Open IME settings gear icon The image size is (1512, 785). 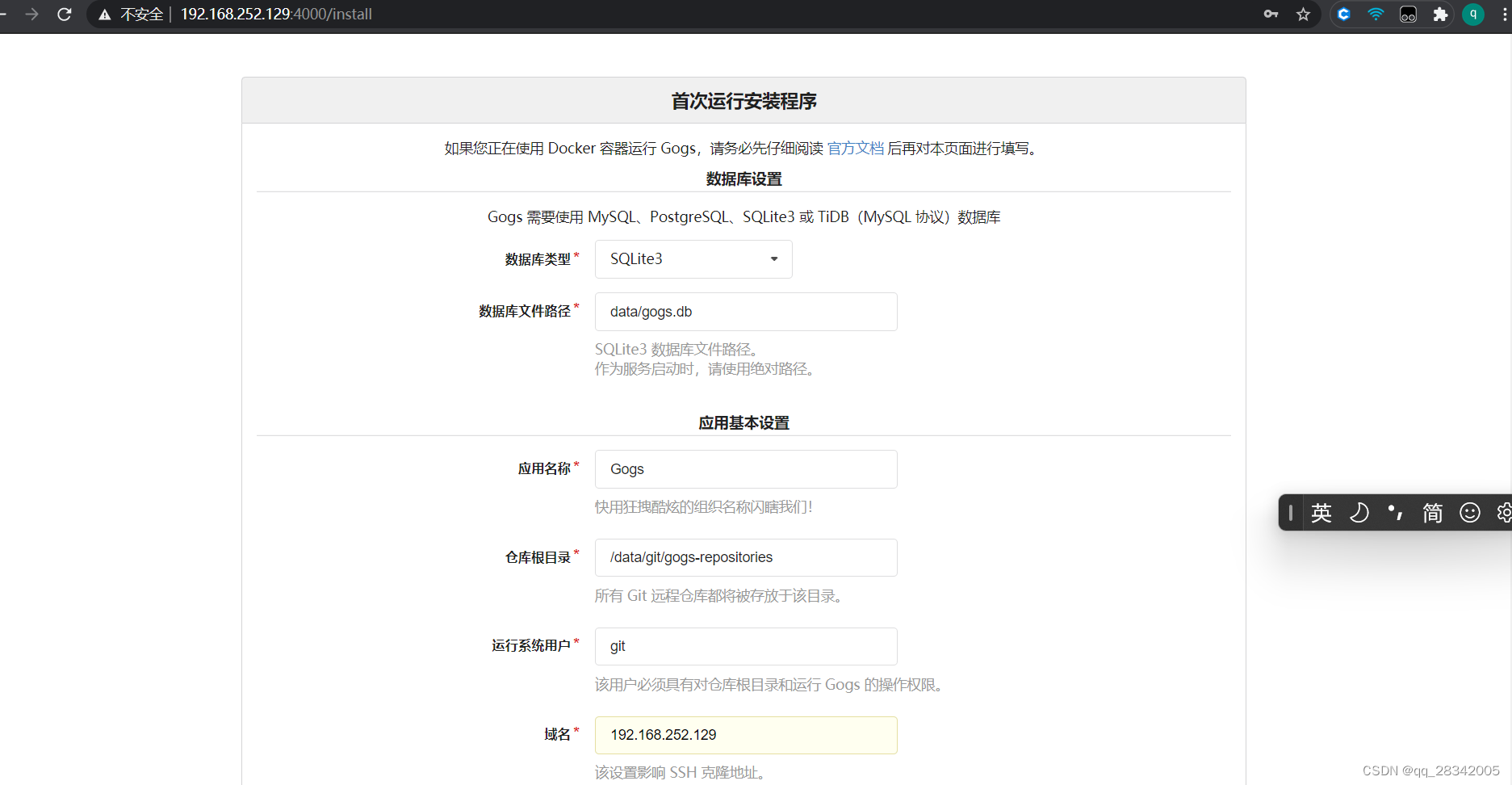[1504, 513]
